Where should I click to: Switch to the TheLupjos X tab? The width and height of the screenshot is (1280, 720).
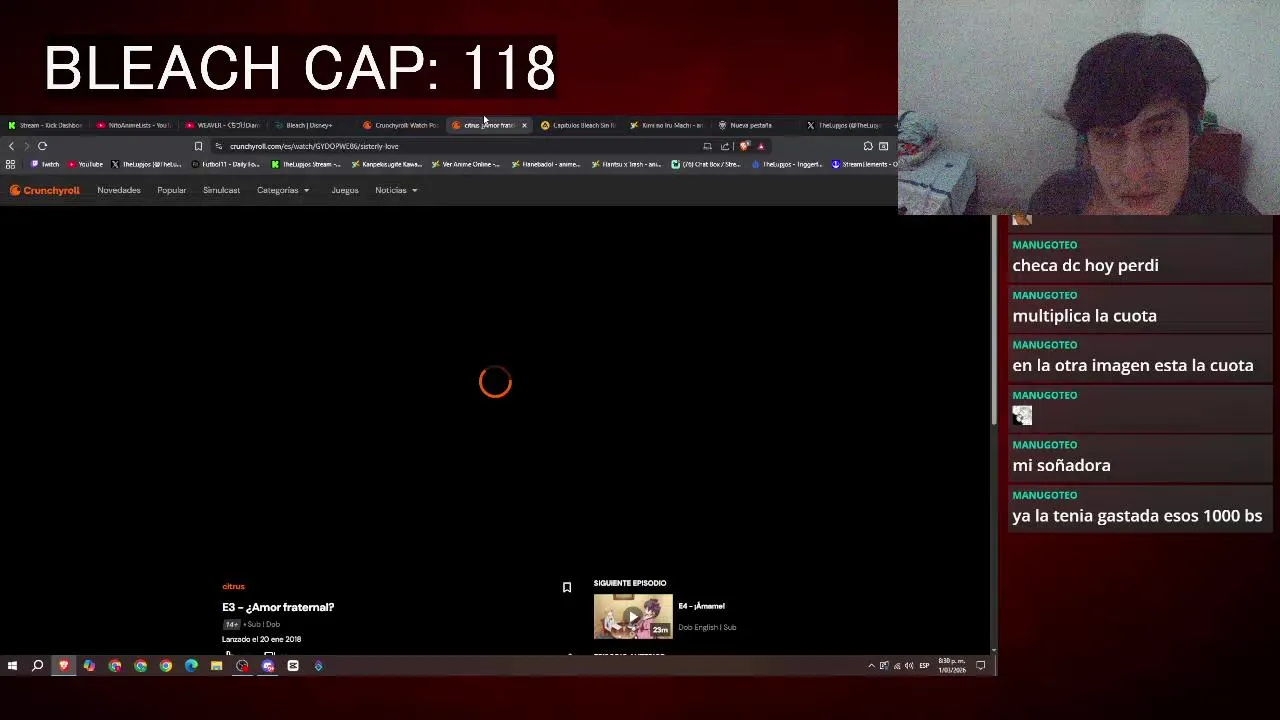click(845, 125)
